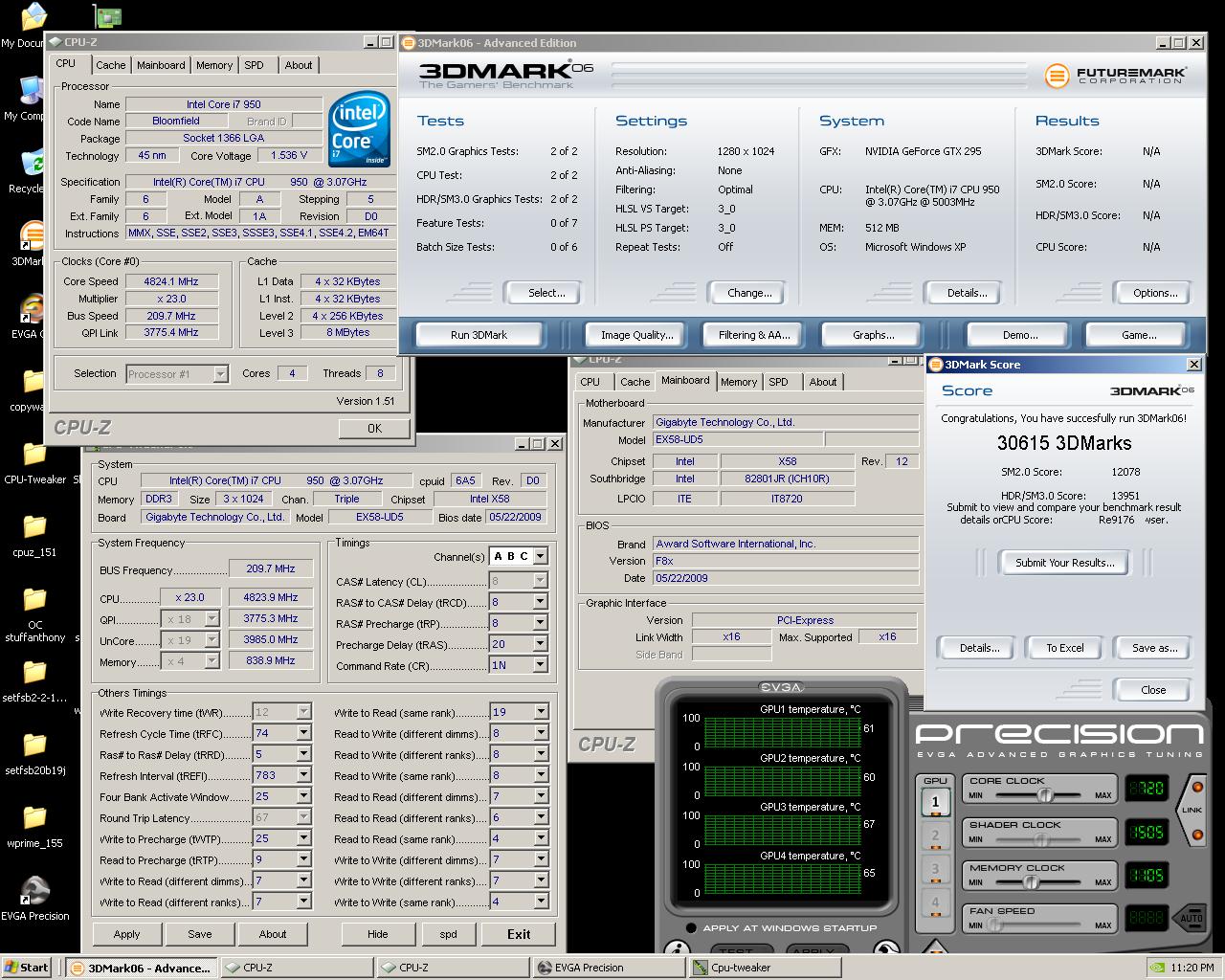Screen dimensions: 1225x980
Task: Click the Run 3DMark button
Action: point(479,335)
